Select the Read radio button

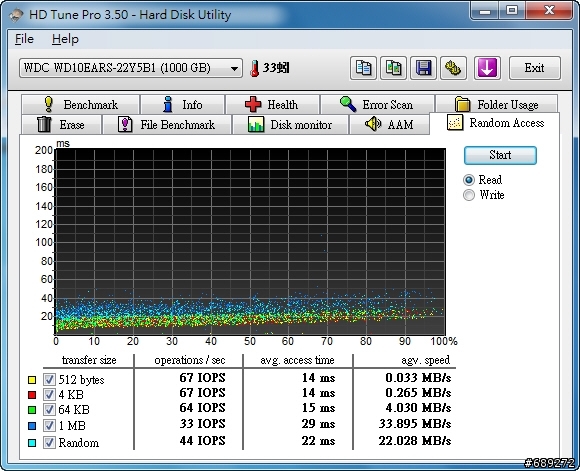tap(469, 180)
